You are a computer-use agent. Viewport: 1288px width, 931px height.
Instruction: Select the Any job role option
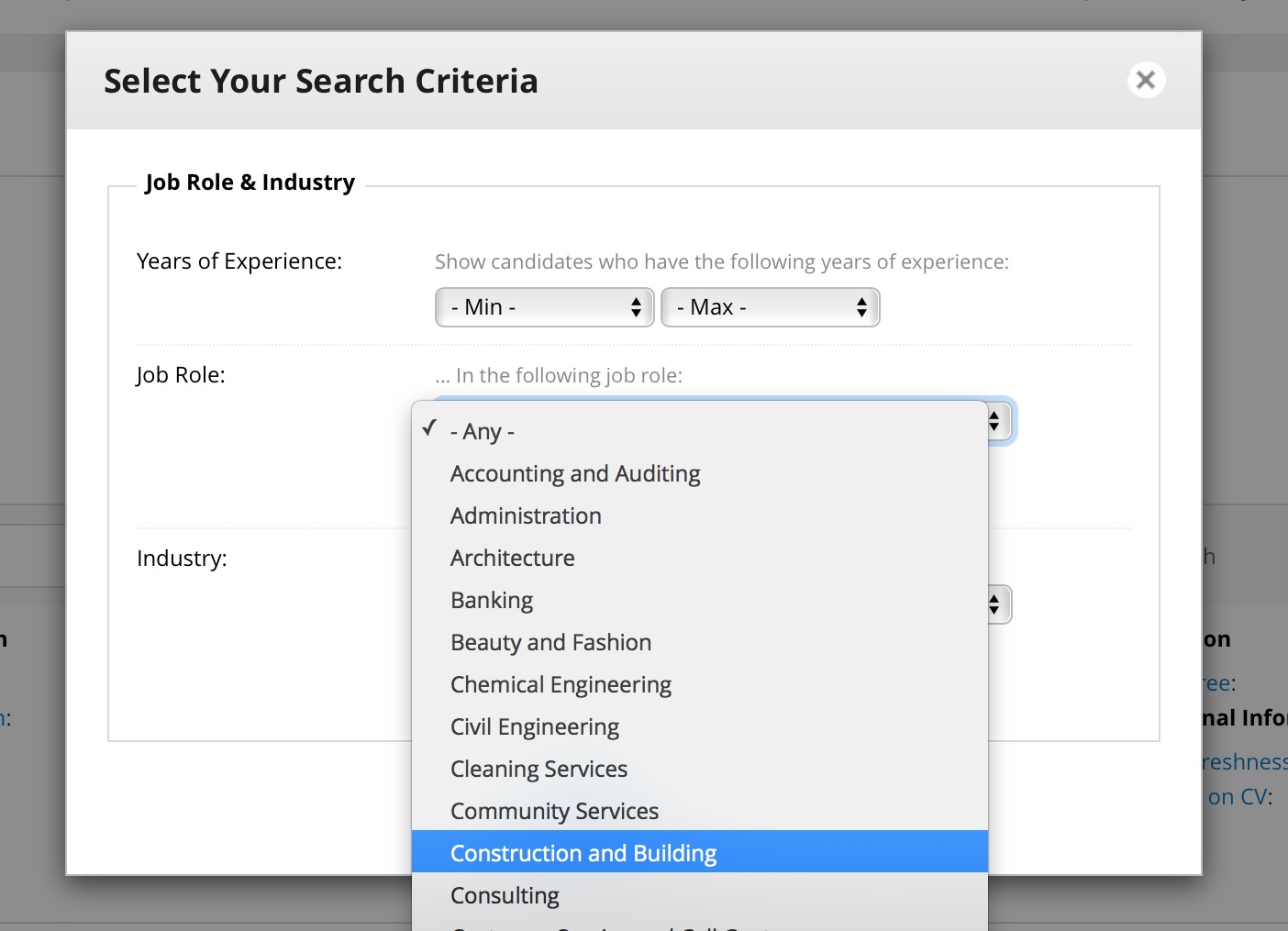481,431
